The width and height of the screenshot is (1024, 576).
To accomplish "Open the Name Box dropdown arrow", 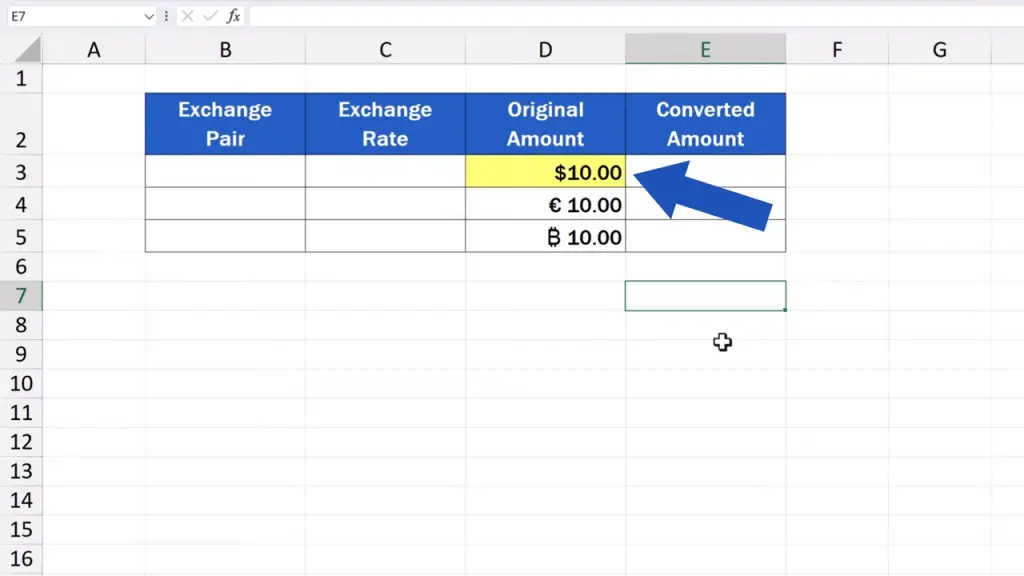I will coord(149,17).
